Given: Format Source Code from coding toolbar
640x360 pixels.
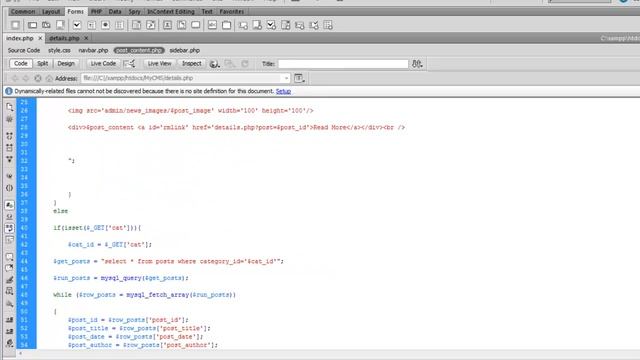Looking at the screenshot, I should (x=9, y=343).
